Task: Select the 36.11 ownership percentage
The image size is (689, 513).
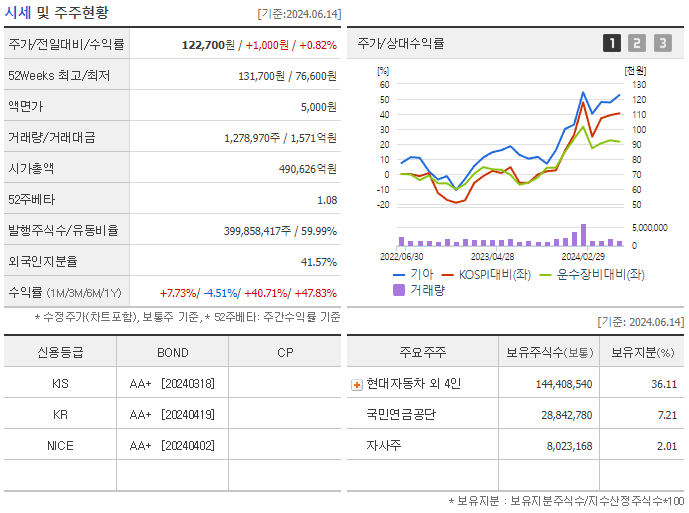Action: coord(664,385)
